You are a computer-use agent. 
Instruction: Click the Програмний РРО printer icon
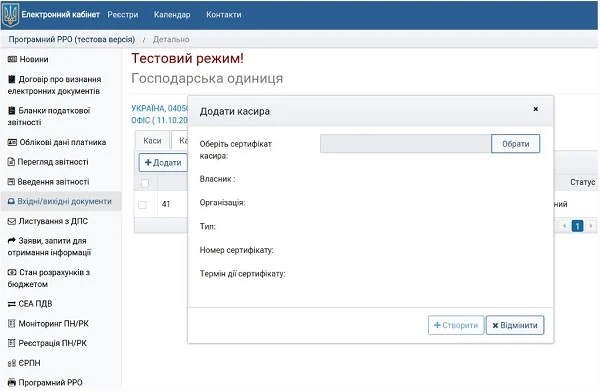click(x=12, y=382)
